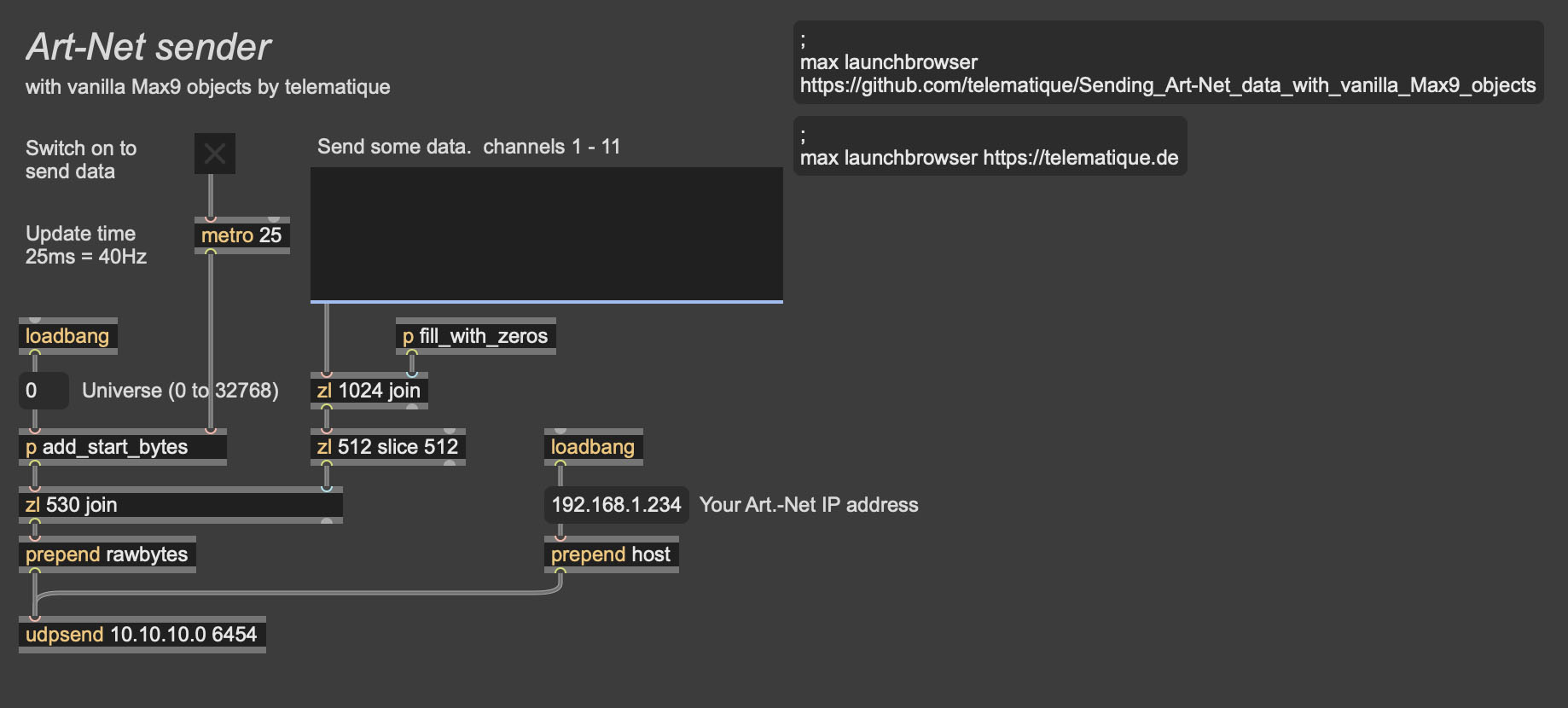Image resolution: width=1568 pixels, height=708 pixels.
Task: Click the Update time 25ms comment
Action: 85,246
